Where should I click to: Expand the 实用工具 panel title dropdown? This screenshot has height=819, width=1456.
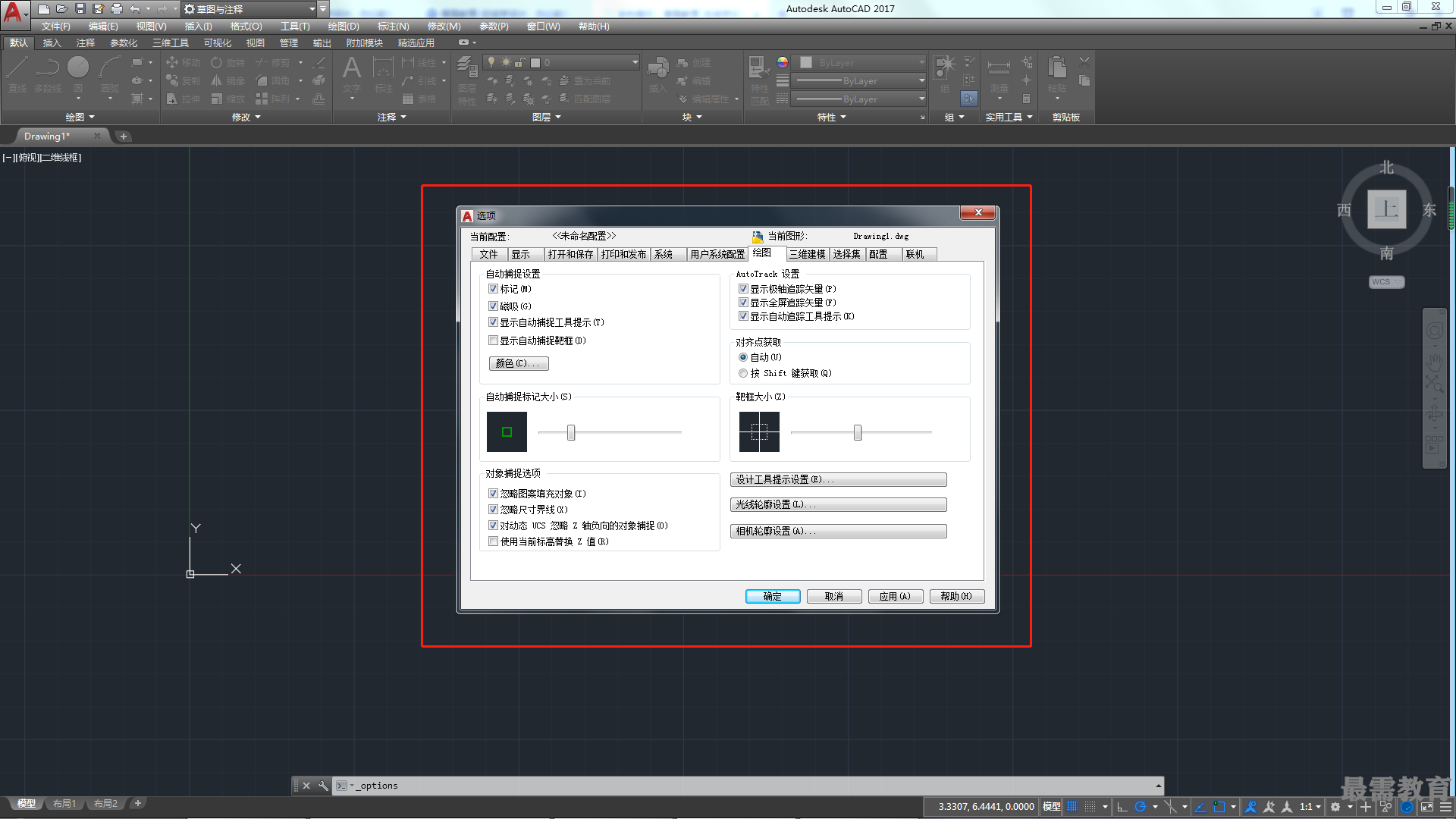pos(1009,117)
